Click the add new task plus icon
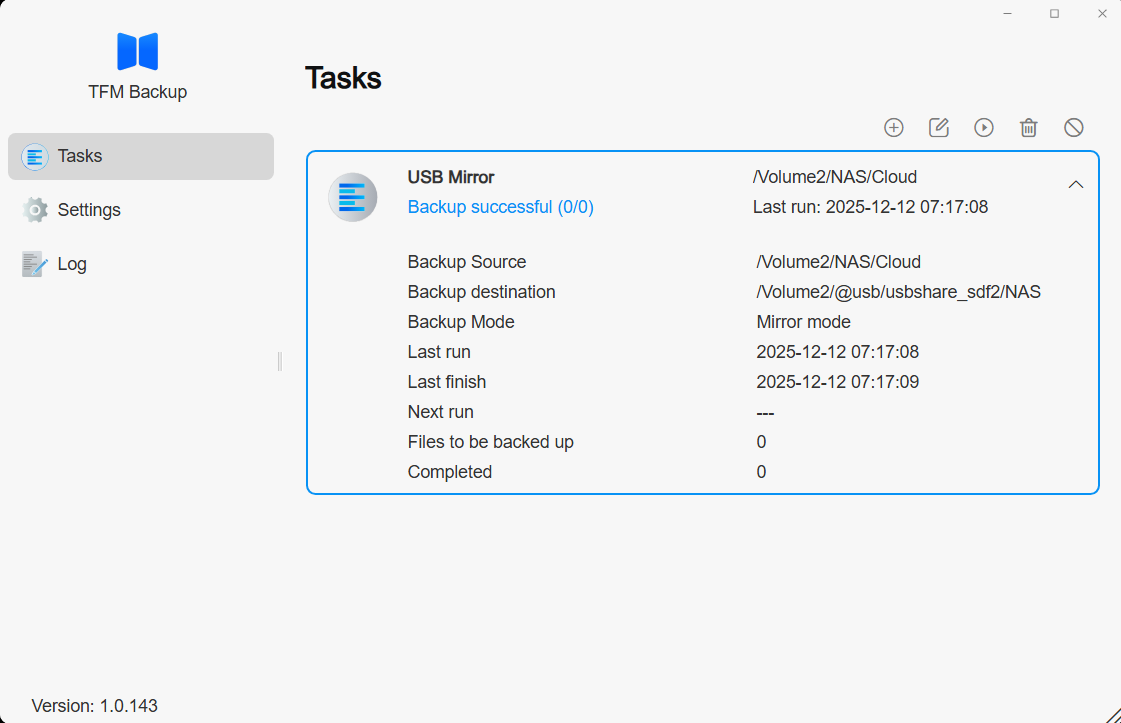Viewport: 1121px width, 723px height. [894, 127]
